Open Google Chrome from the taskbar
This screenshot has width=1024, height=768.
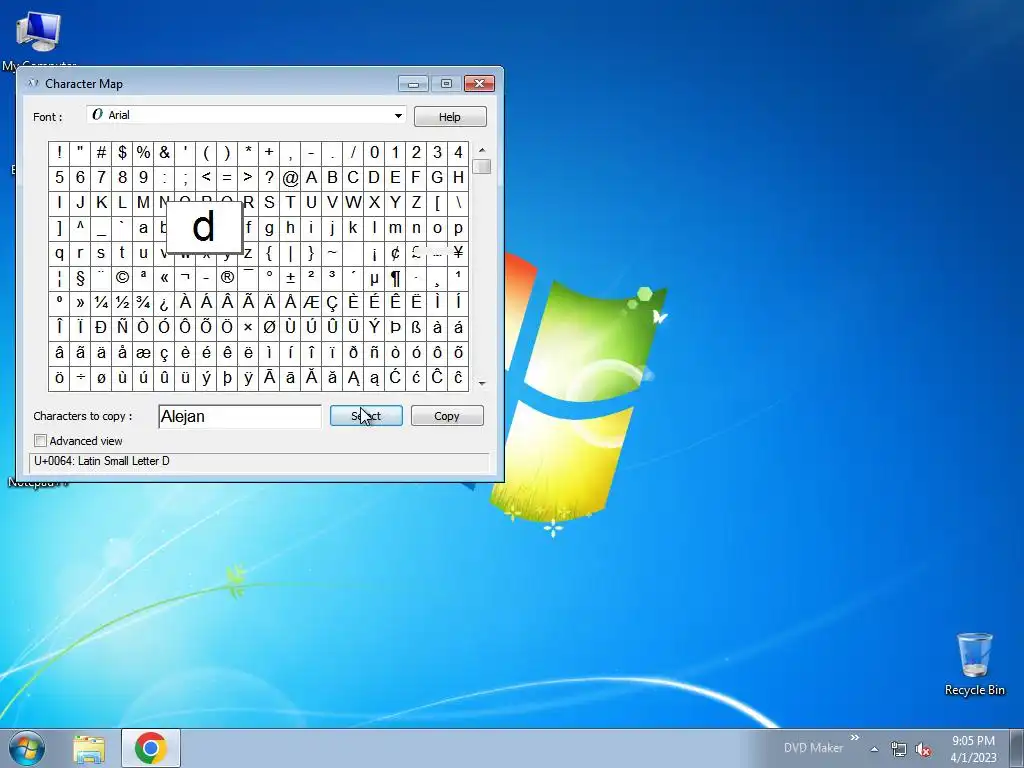tap(151, 748)
